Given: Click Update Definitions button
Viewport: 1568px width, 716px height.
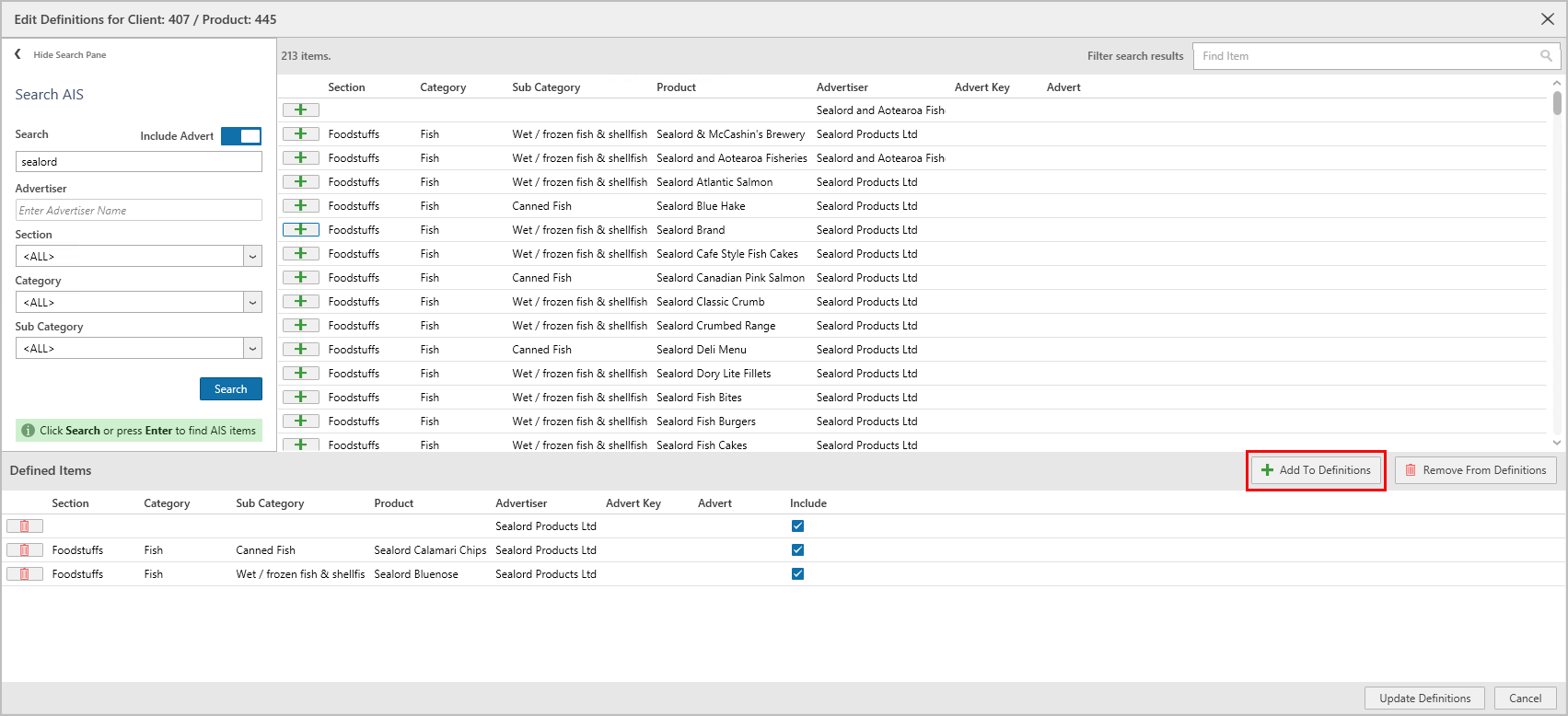Looking at the screenshot, I should [x=1425, y=699].
